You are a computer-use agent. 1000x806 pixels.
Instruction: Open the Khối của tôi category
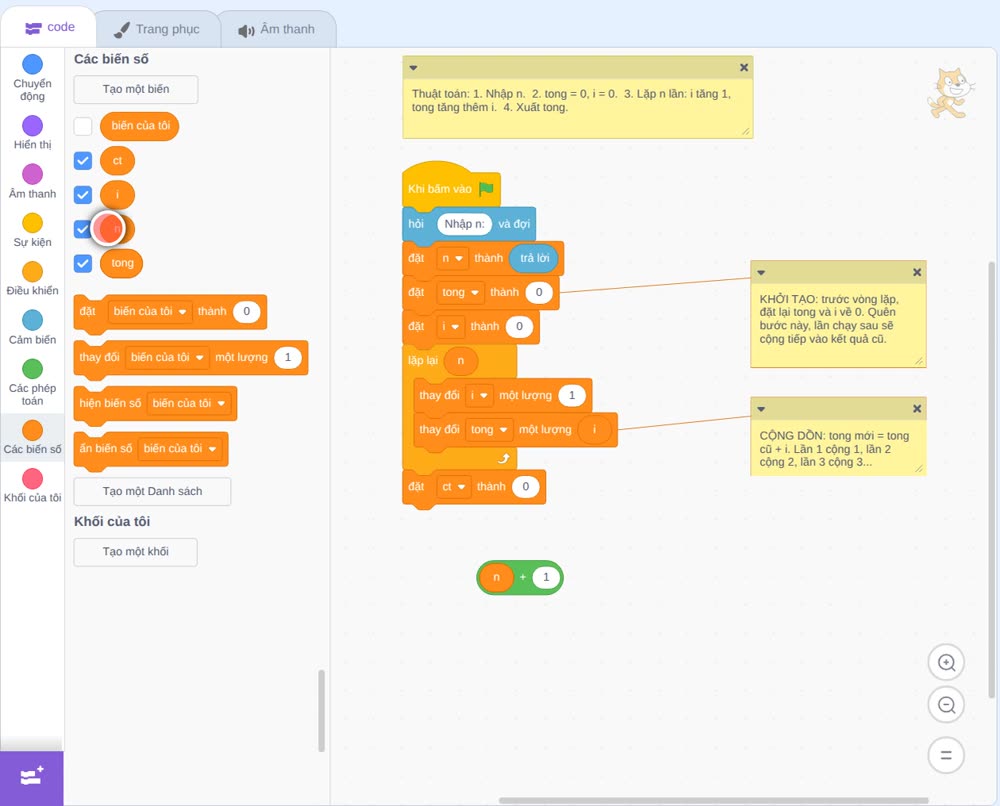32,486
